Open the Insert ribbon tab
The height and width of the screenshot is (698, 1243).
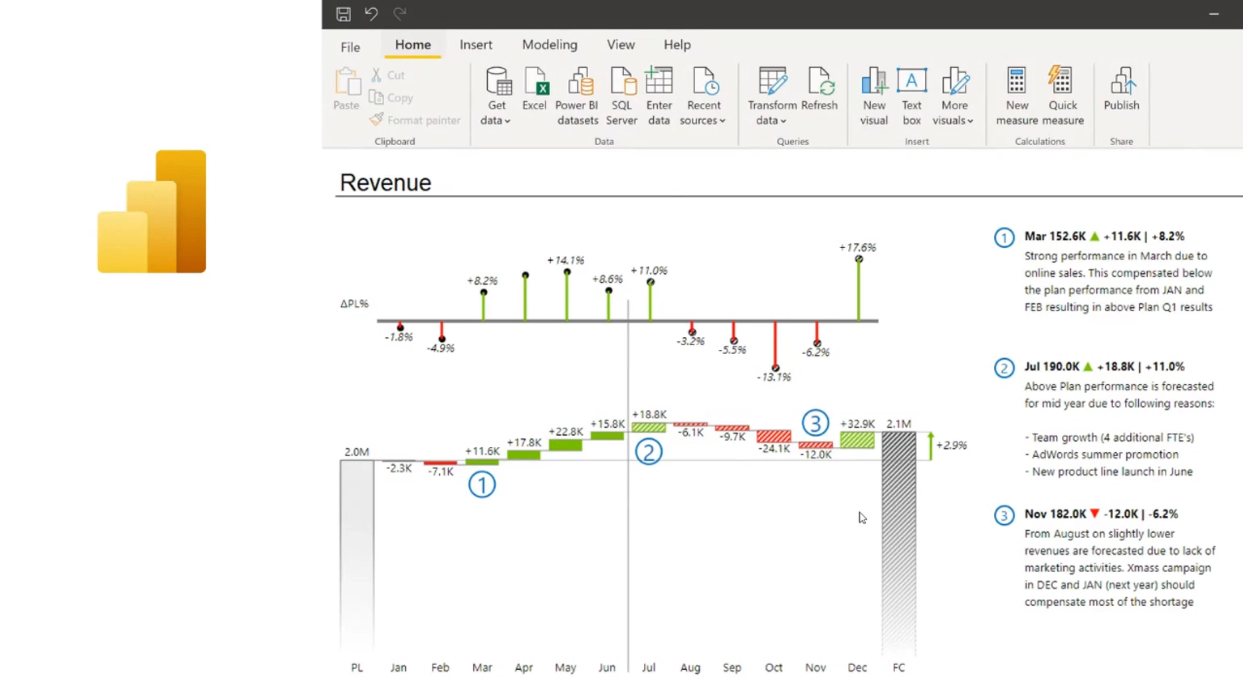(476, 45)
